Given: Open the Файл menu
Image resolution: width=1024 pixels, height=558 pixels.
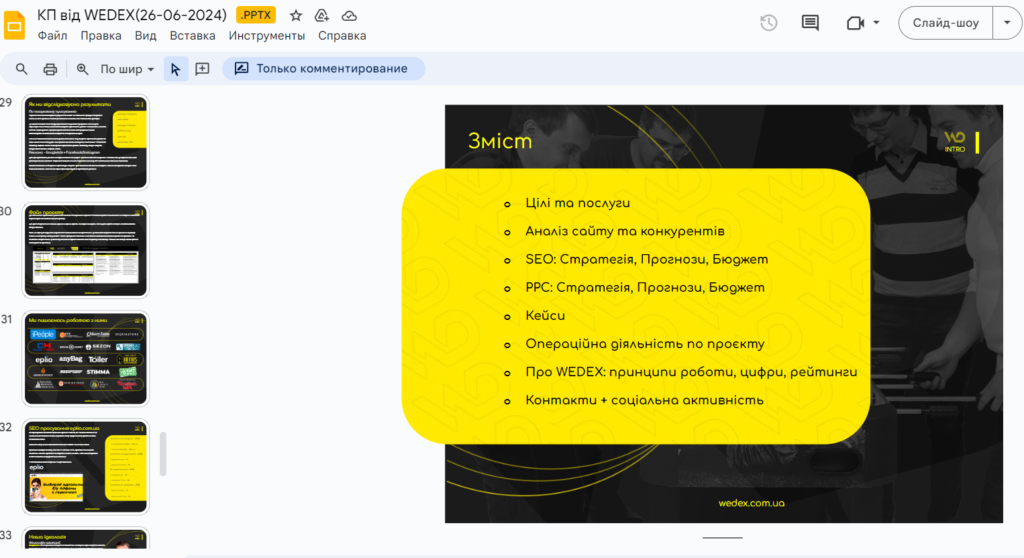Looking at the screenshot, I should tap(52, 36).
